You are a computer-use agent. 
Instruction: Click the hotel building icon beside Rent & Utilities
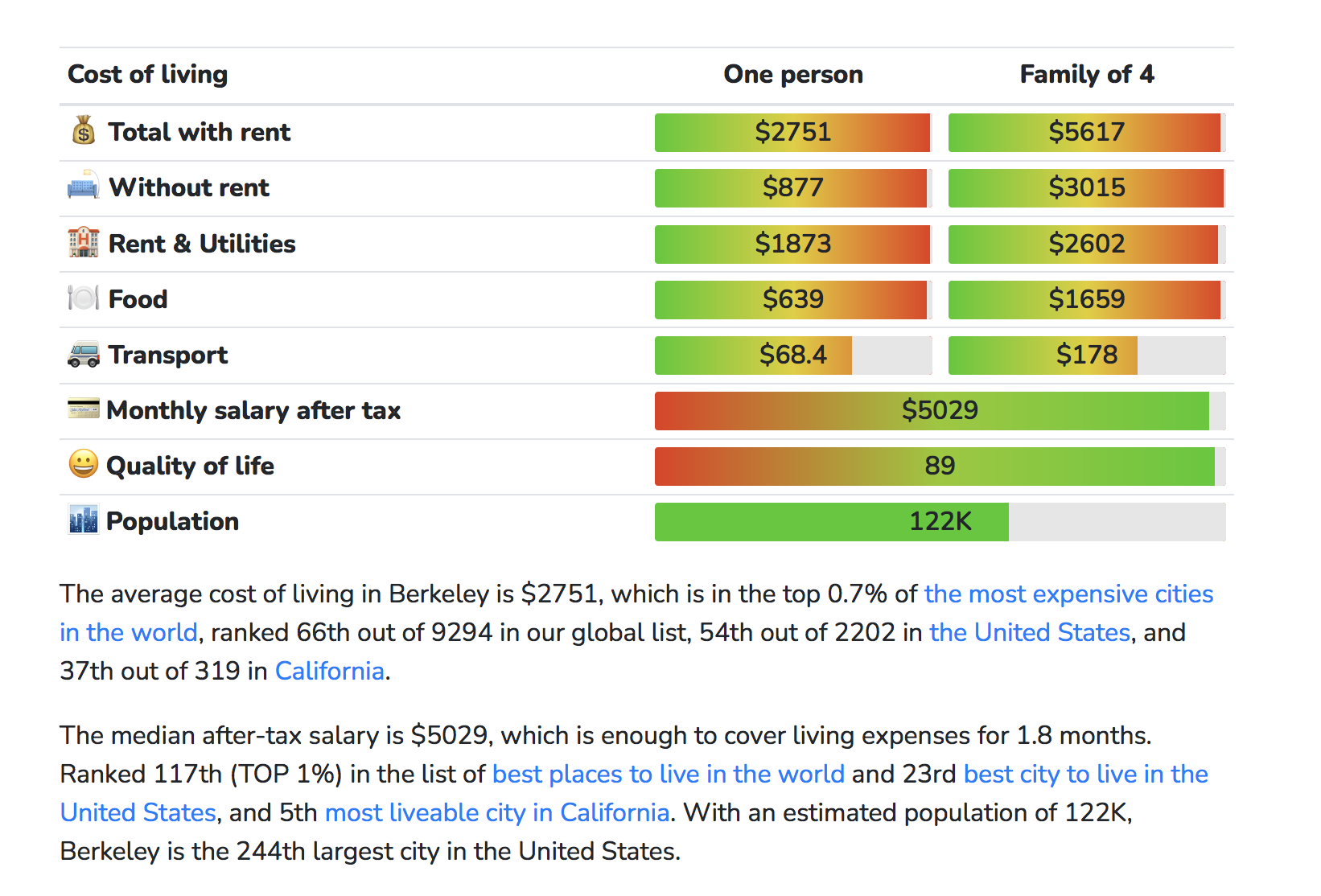(84, 242)
